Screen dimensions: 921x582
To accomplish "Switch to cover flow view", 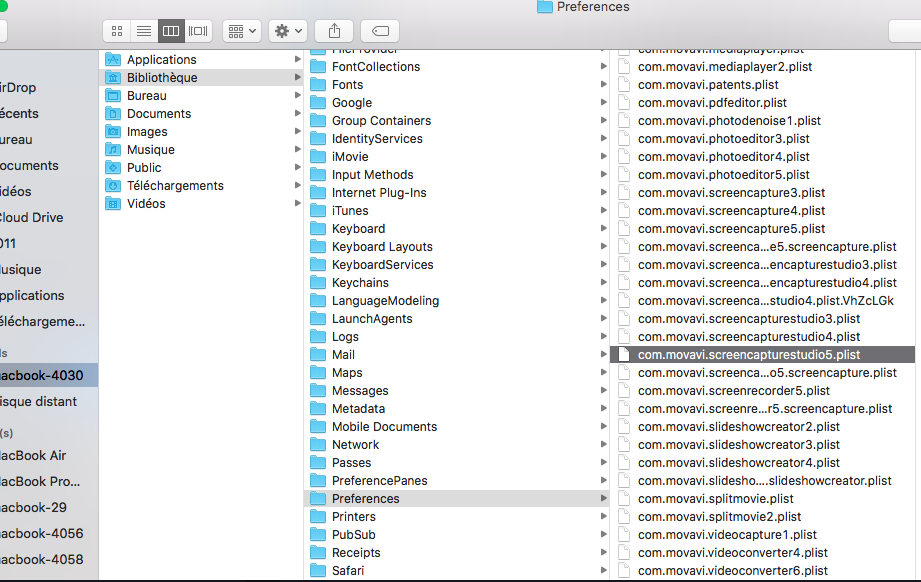I will pyautogui.click(x=198, y=31).
